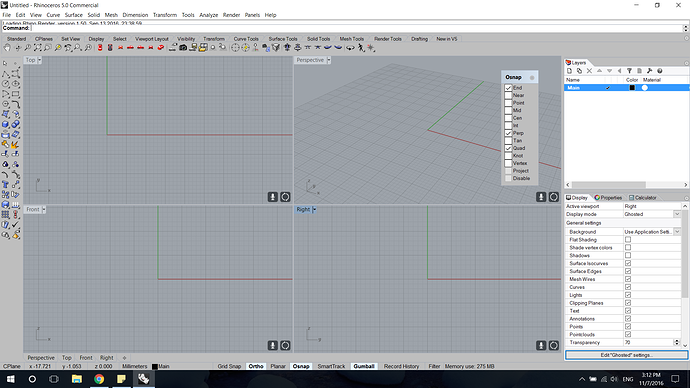Toggle the Curves display checkbox
Screen dimensions: 690x388
(628, 287)
